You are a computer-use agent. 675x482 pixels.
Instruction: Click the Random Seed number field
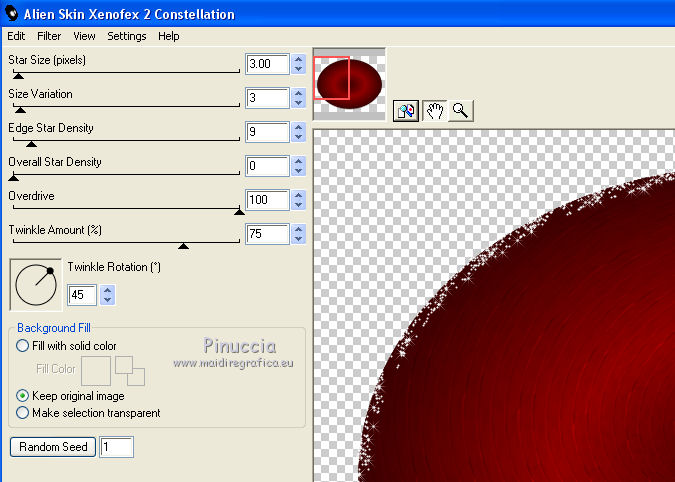point(117,447)
